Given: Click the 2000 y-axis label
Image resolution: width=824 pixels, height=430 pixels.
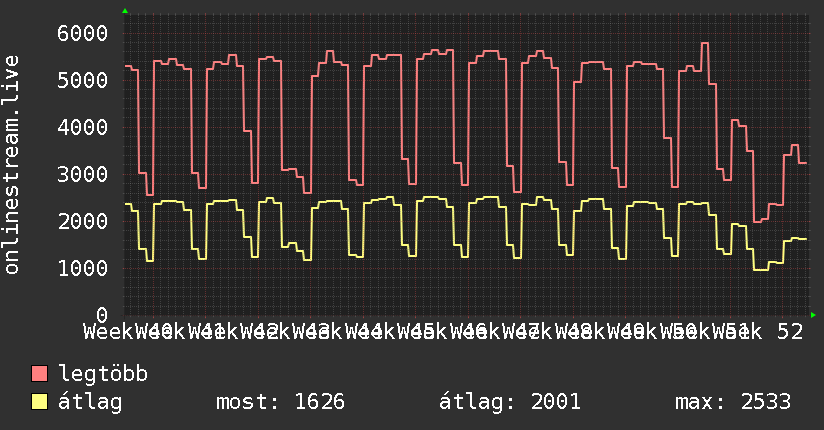Looking at the screenshot, I should point(83,221).
